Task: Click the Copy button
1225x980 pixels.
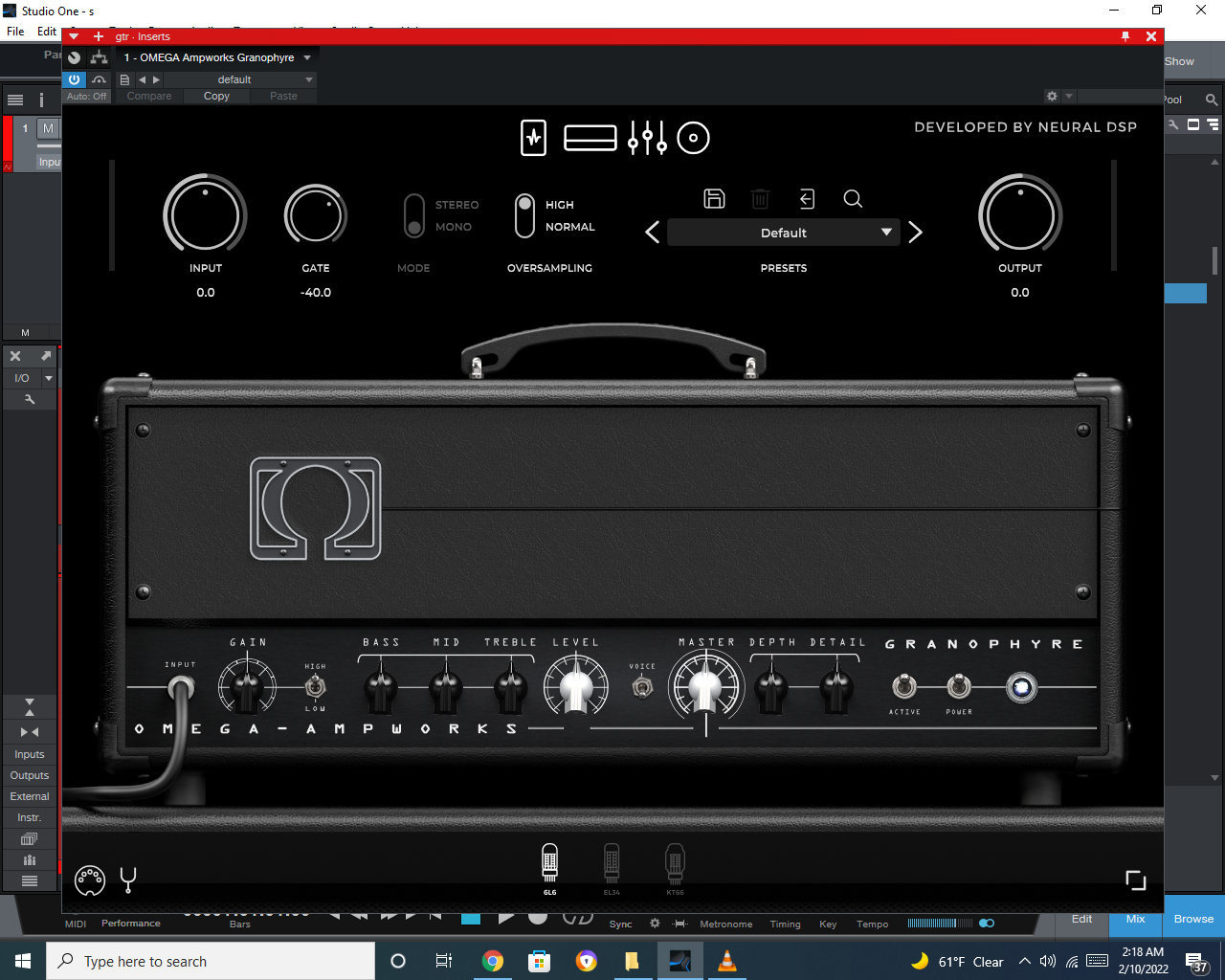Action: pos(216,96)
